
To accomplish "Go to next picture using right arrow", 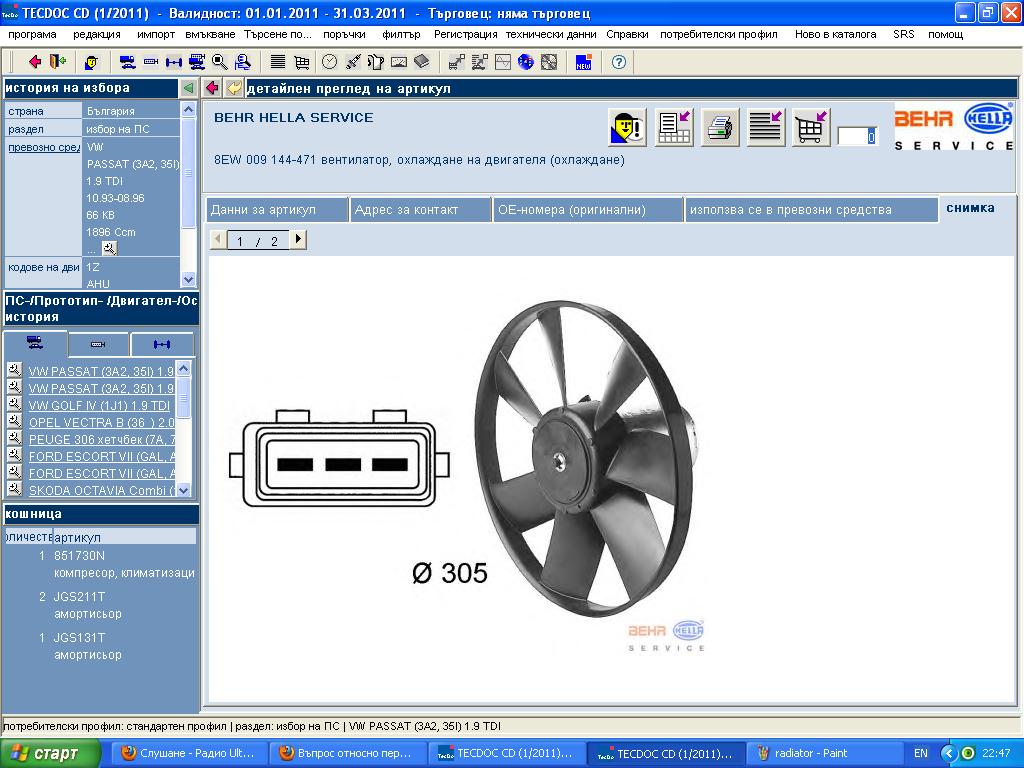I will (x=298, y=240).
